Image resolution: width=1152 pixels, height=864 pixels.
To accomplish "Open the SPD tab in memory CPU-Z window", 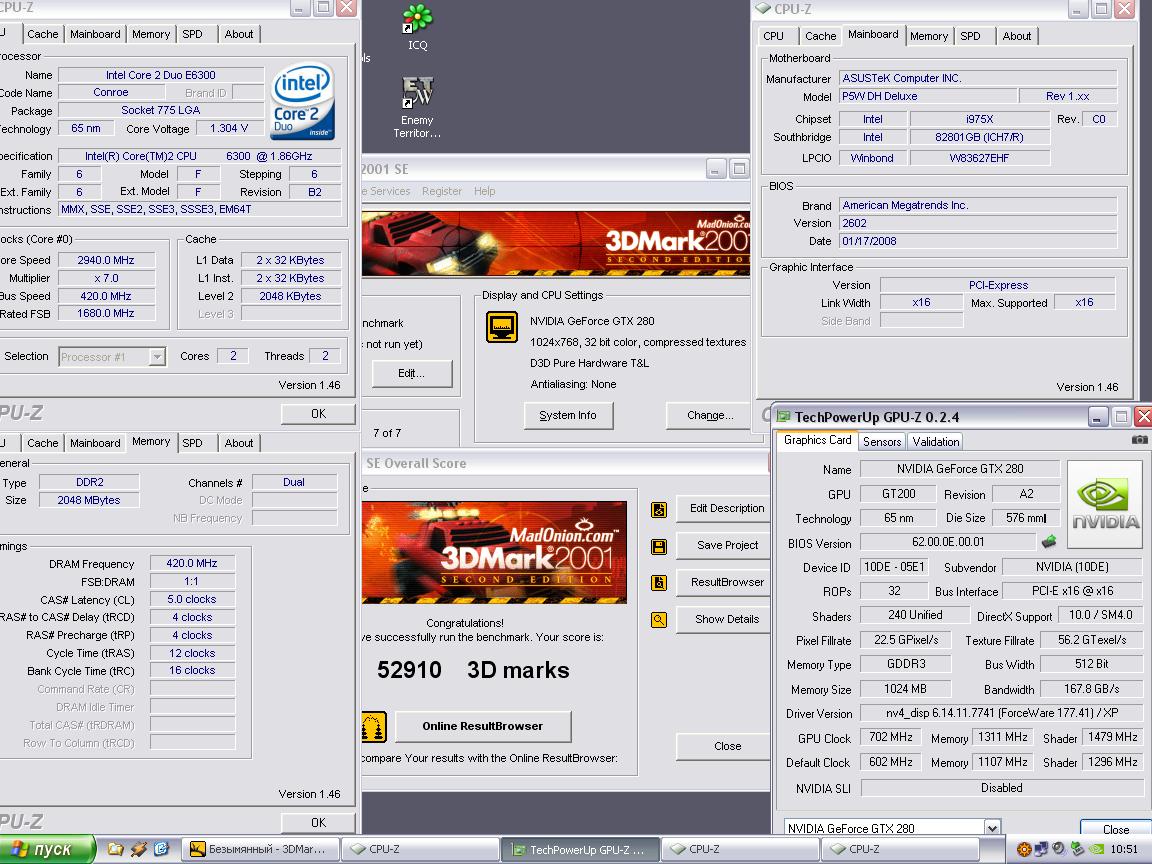I will pyautogui.click(x=192, y=443).
